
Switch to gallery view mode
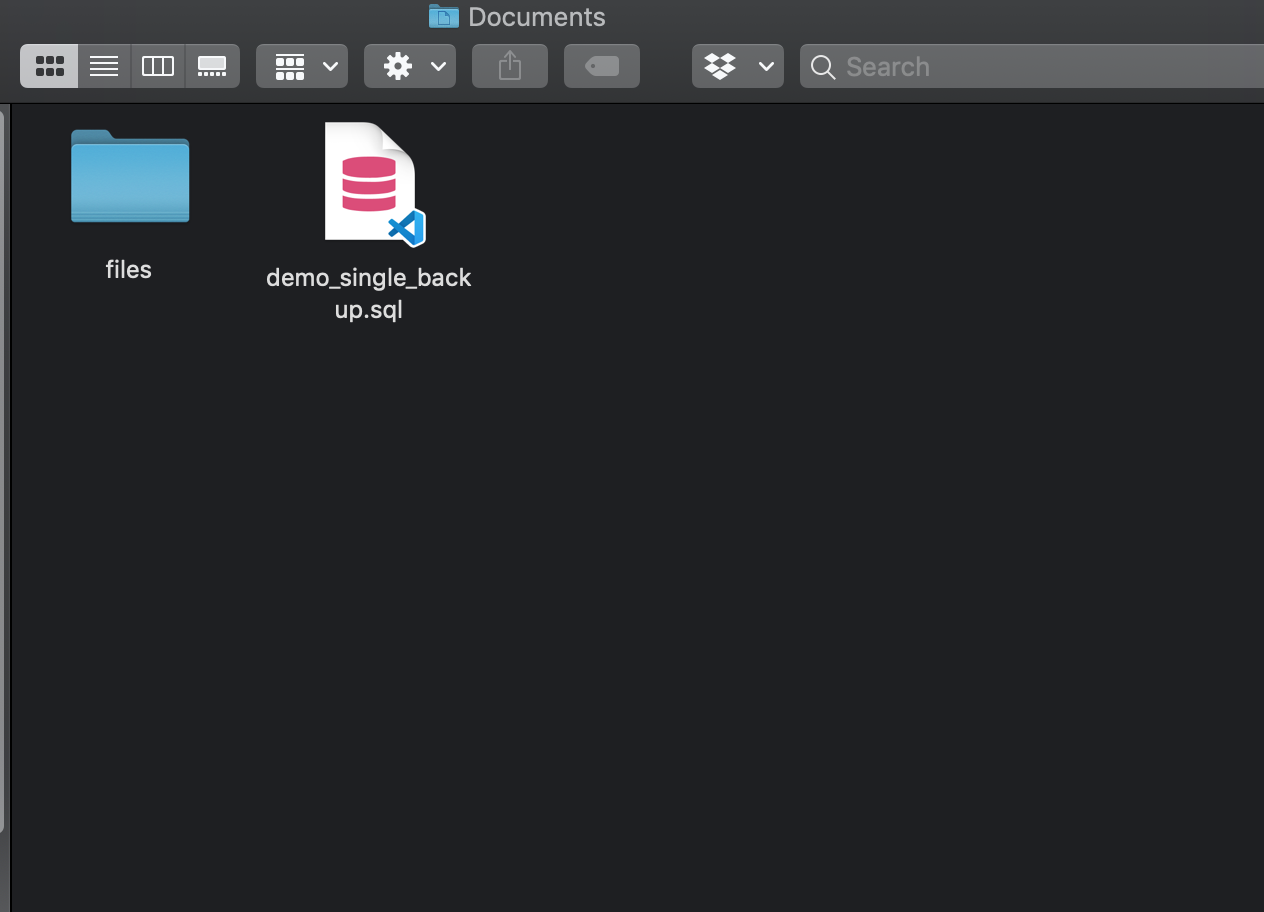pos(212,66)
